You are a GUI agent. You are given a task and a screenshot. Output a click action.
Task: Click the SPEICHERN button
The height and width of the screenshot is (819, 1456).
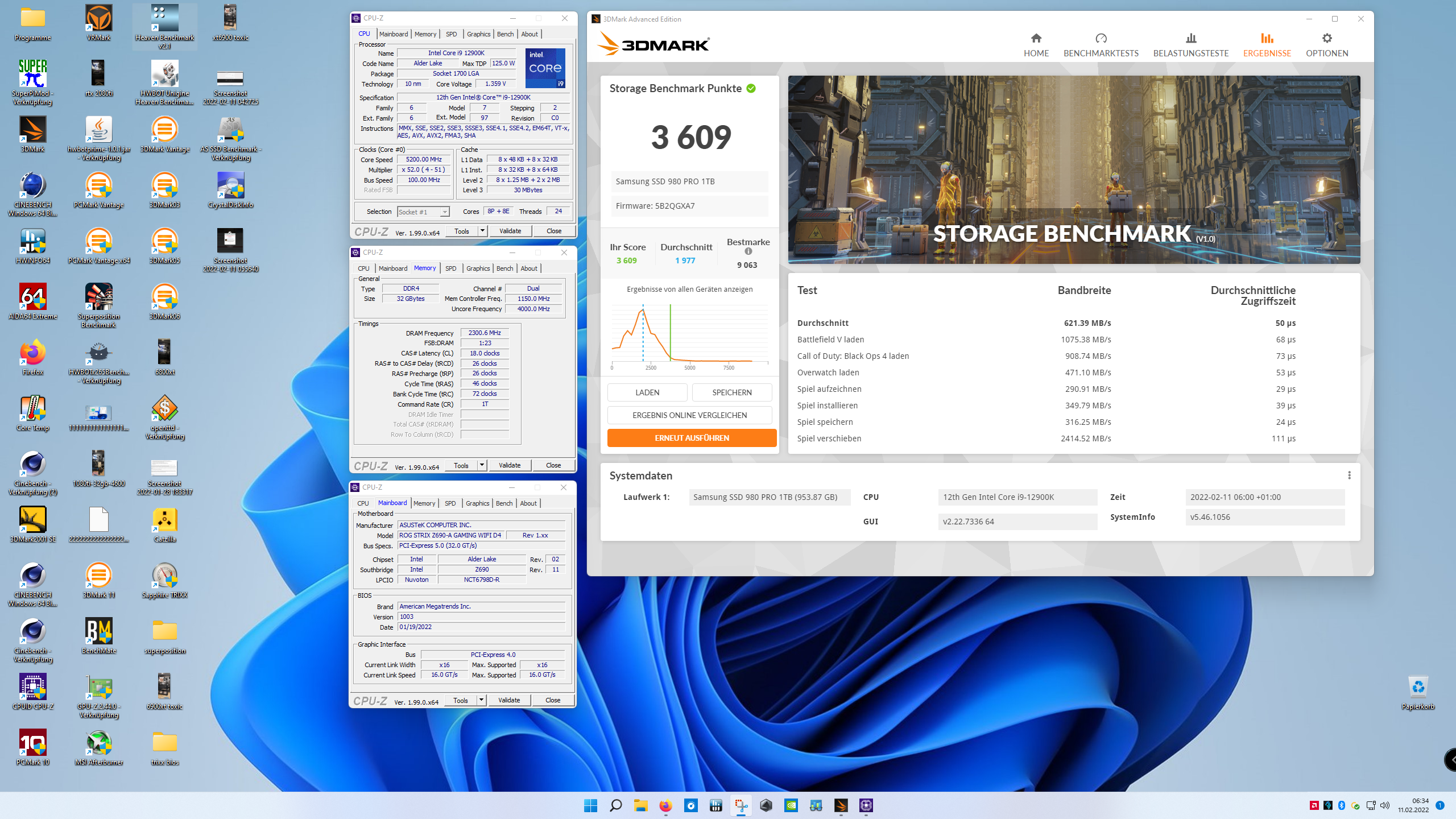[x=732, y=392]
